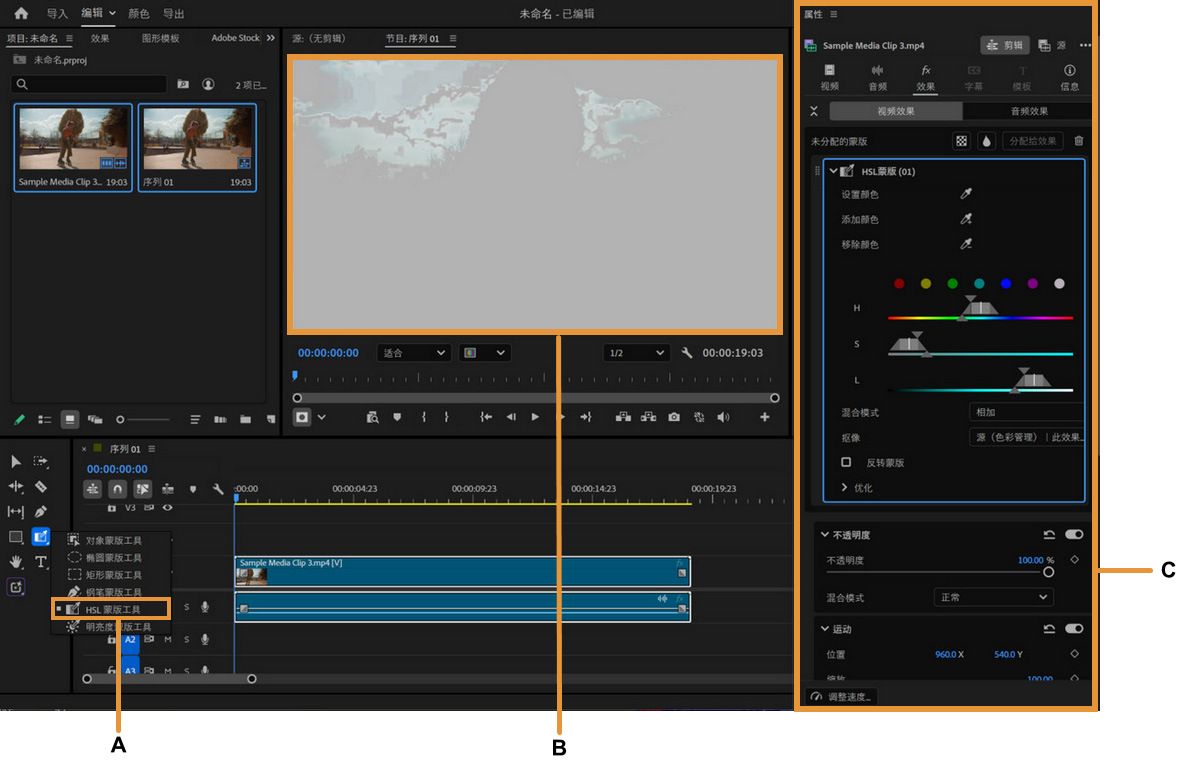Open the color display mode dropdown in monitor
1200x775 pixels.
(x=485, y=353)
